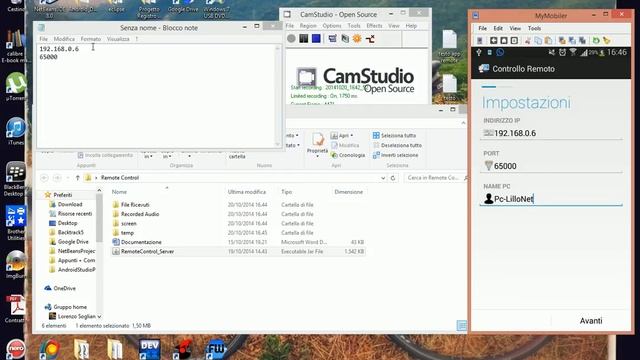Click the MyMobiler home icon
This screenshot has width=640, height=360.
[x=504, y=40]
